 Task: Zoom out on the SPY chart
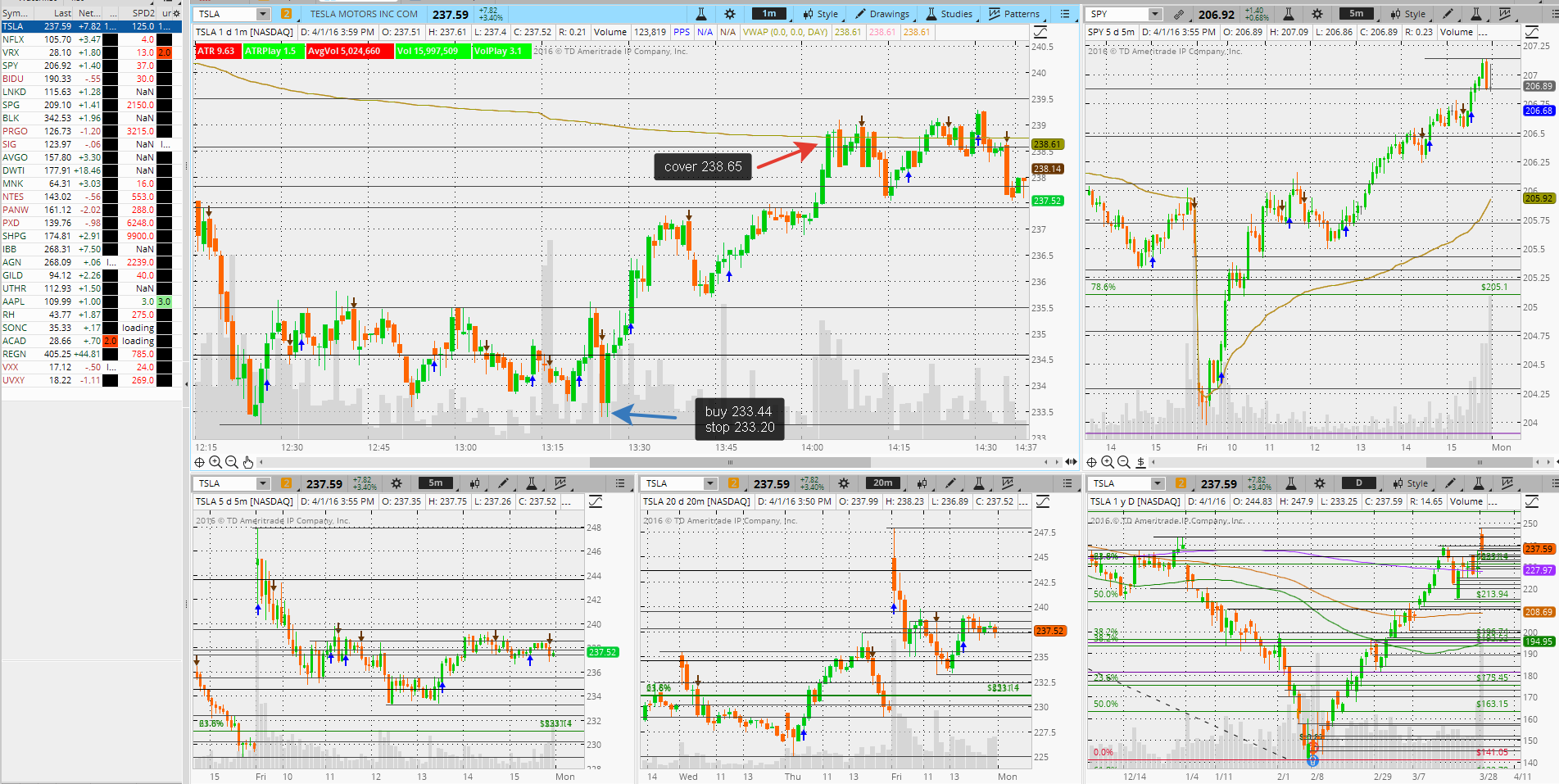coord(1123,462)
